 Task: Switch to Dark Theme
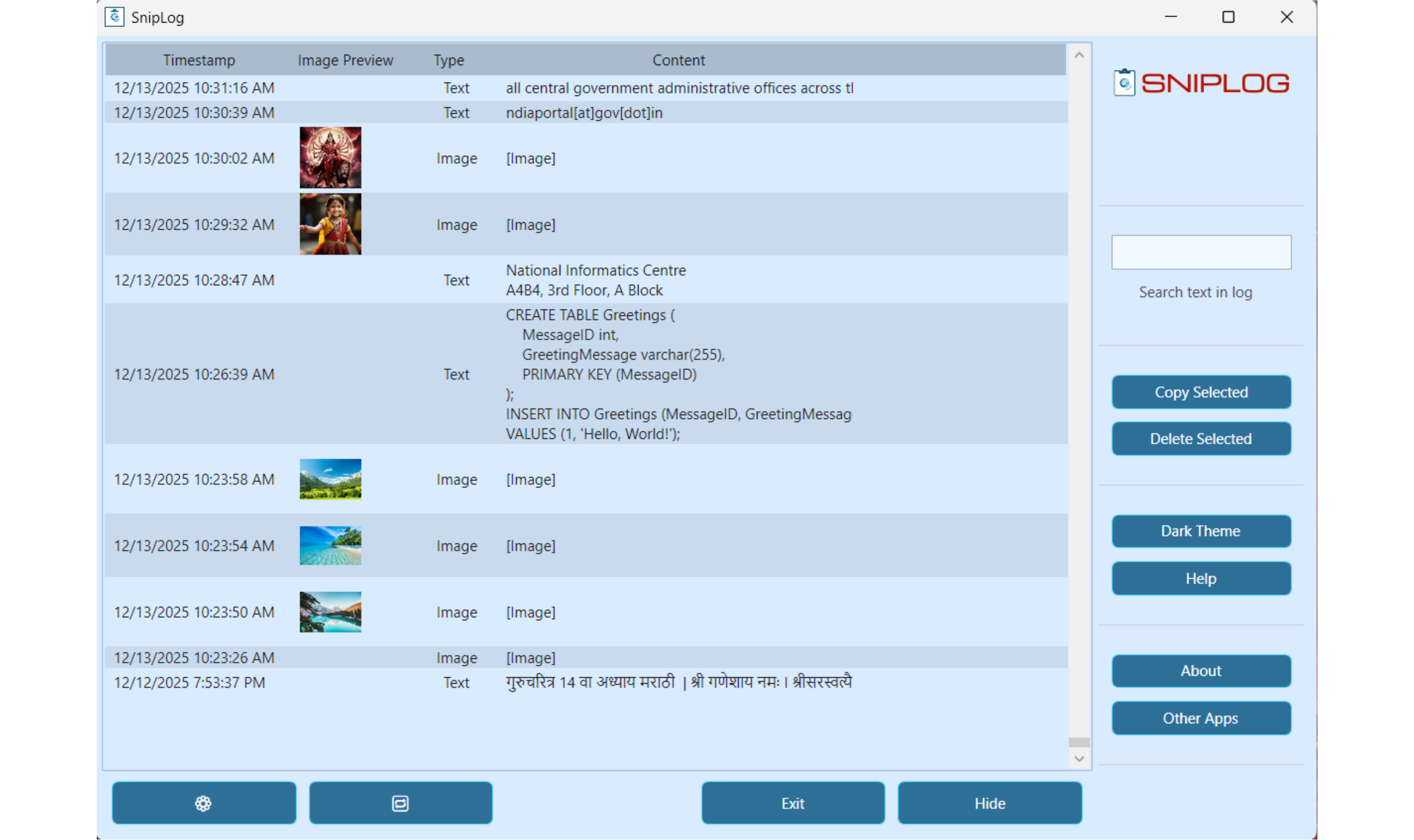(x=1201, y=531)
